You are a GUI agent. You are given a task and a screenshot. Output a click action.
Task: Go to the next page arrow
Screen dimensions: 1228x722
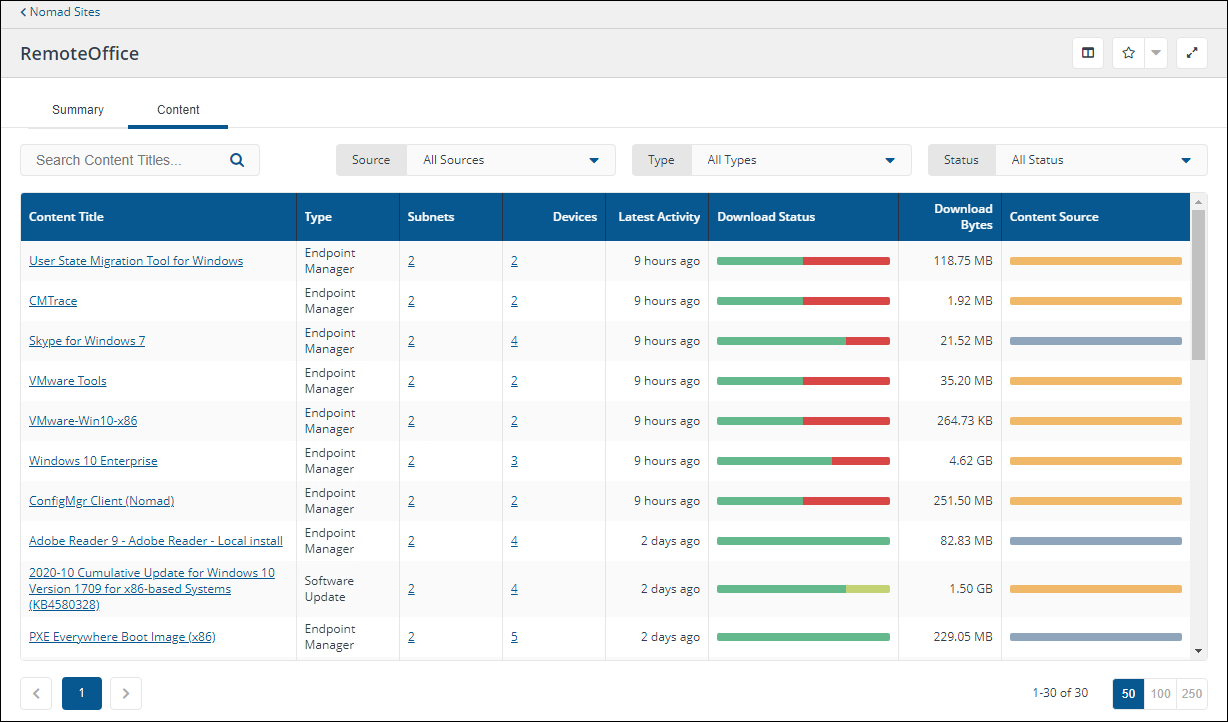[126, 693]
